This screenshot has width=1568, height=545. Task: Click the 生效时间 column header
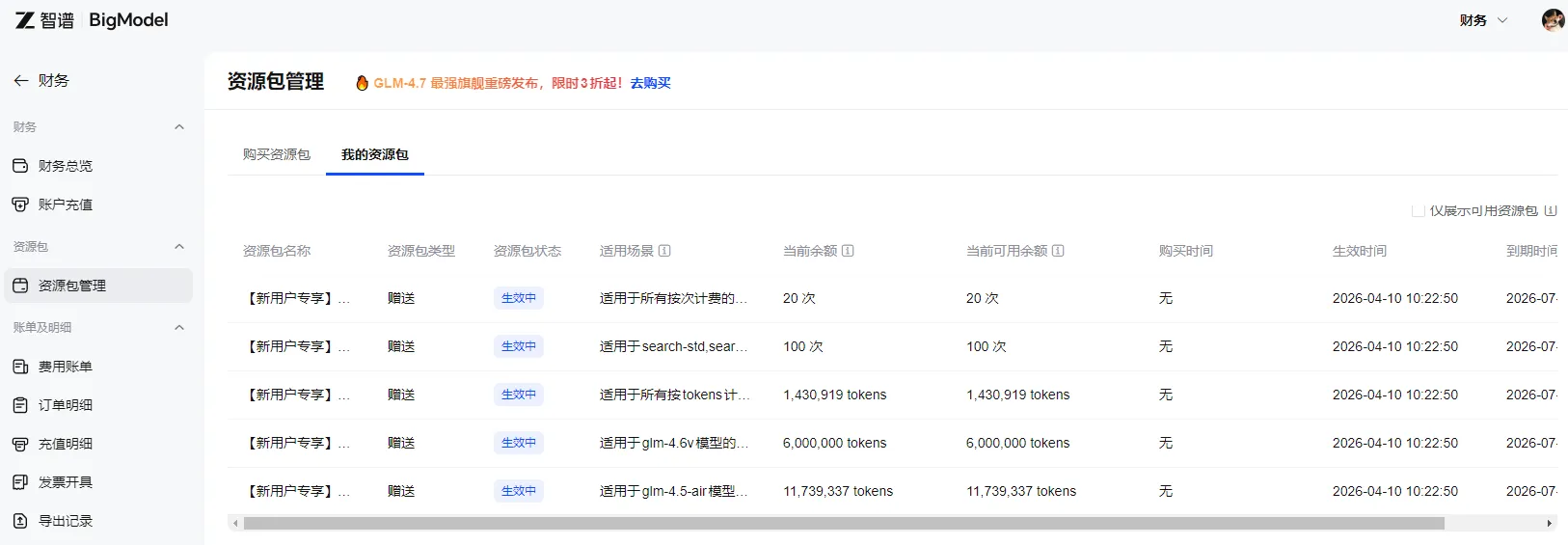pos(1360,251)
